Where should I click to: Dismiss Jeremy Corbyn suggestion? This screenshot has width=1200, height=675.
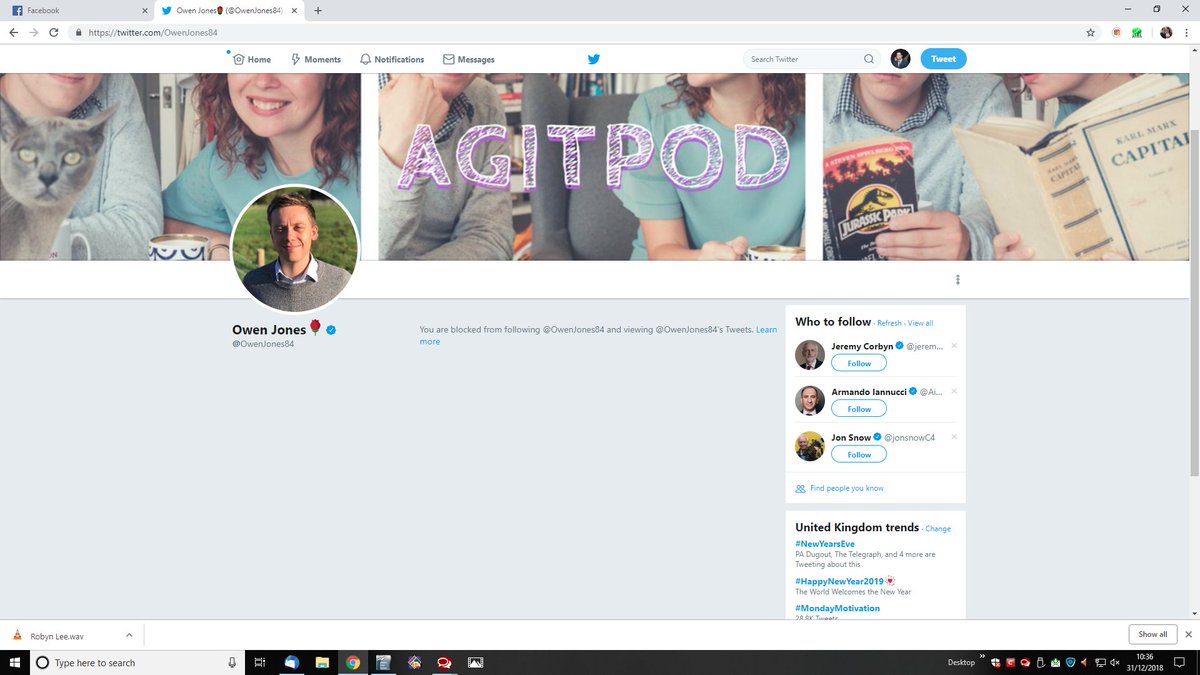point(954,346)
